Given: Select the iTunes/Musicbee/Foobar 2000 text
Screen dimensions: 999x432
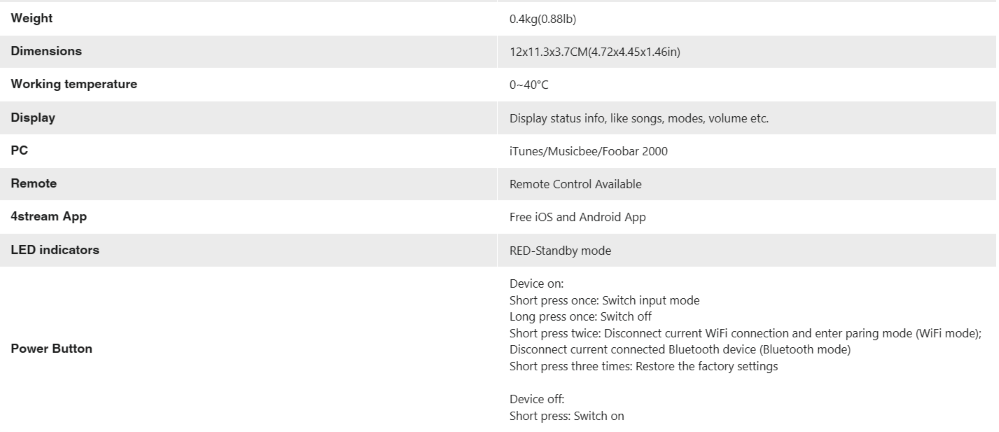Looking at the screenshot, I should (x=588, y=151).
